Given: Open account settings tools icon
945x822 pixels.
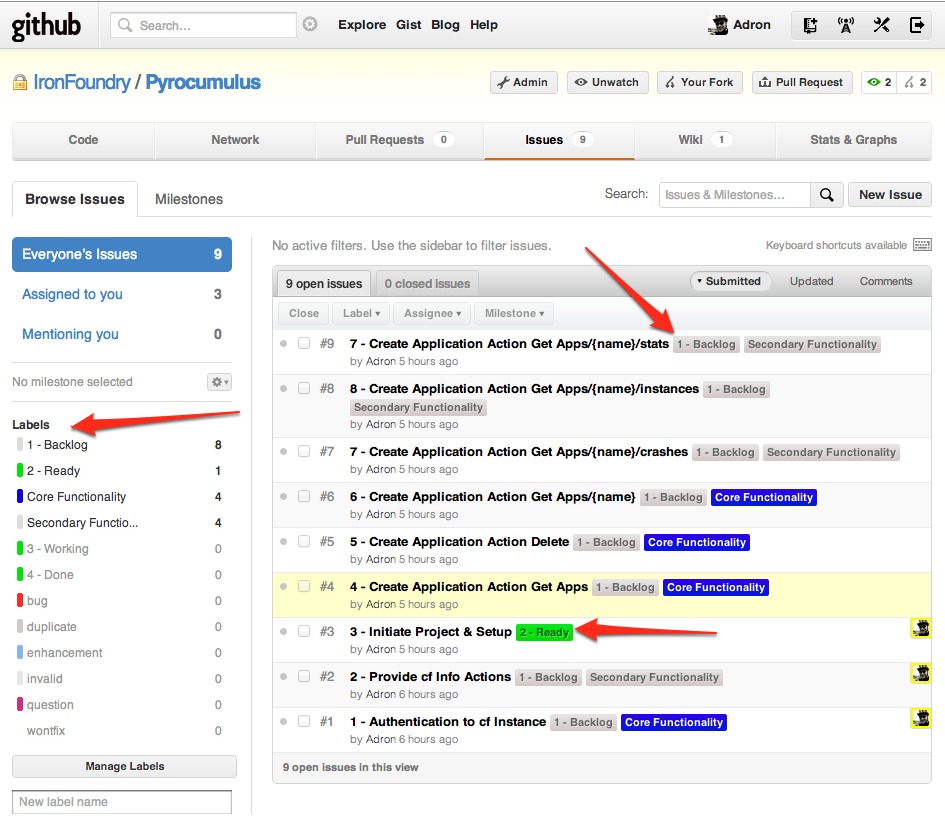Looking at the screenshot, I should tap(881, 25).
